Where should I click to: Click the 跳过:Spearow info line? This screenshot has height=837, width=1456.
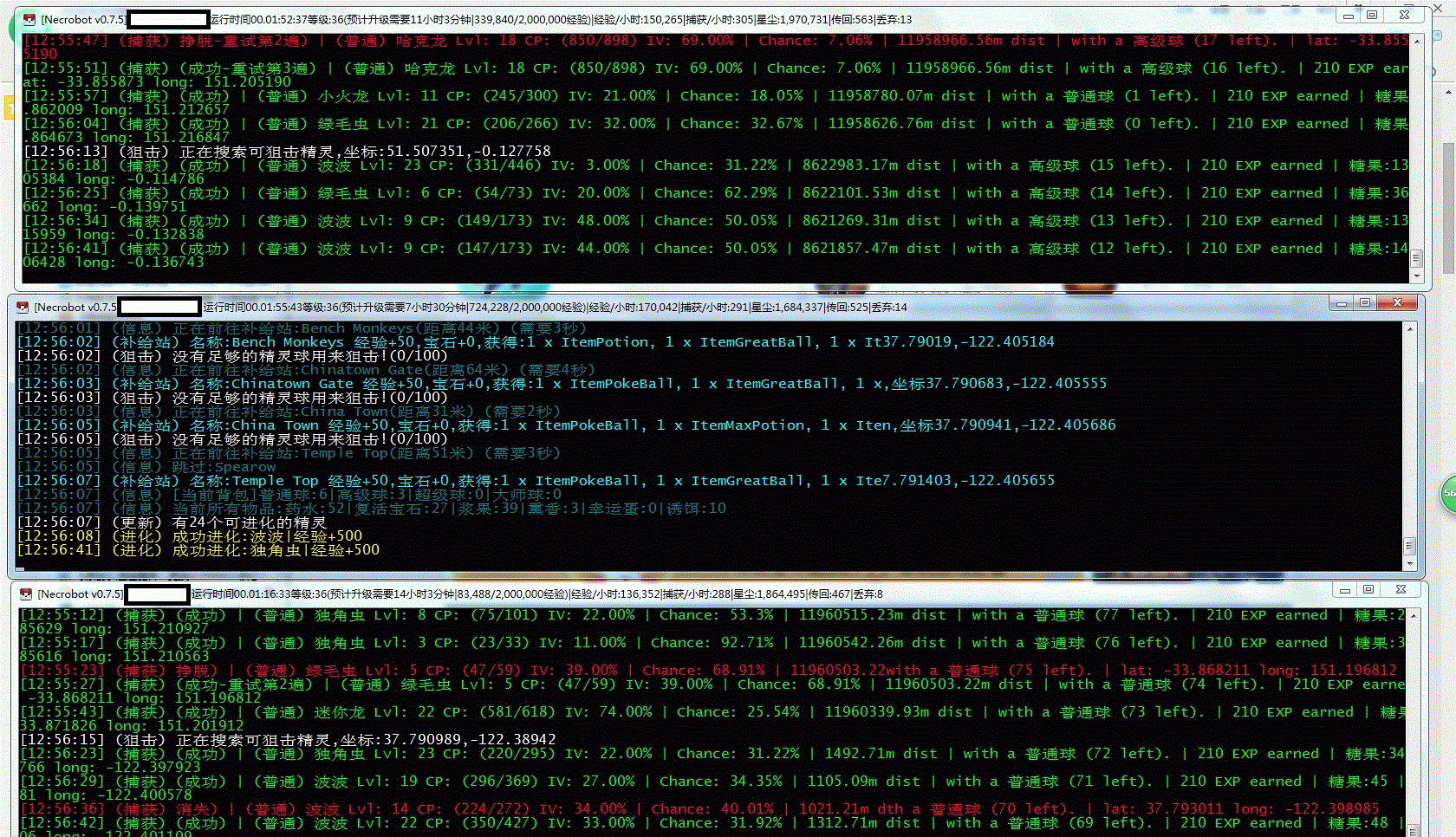(146, 467)
